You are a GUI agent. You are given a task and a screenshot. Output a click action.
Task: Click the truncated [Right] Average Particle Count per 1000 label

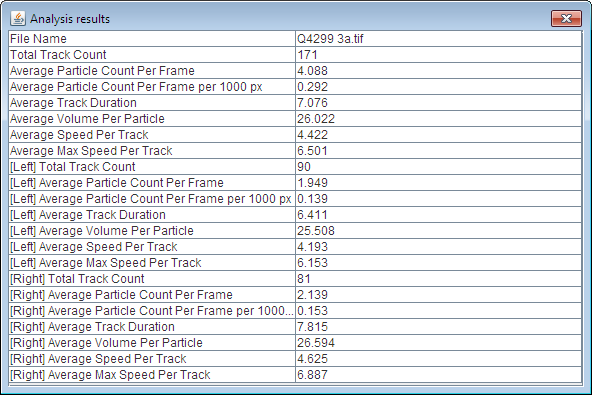[x=152, y=311]
